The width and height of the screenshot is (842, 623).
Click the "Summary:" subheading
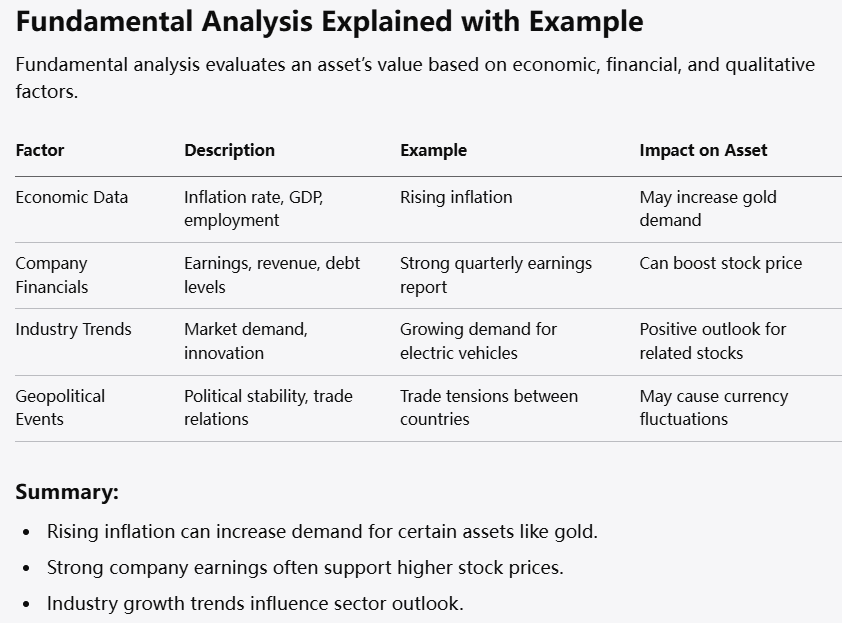(67, 492)
